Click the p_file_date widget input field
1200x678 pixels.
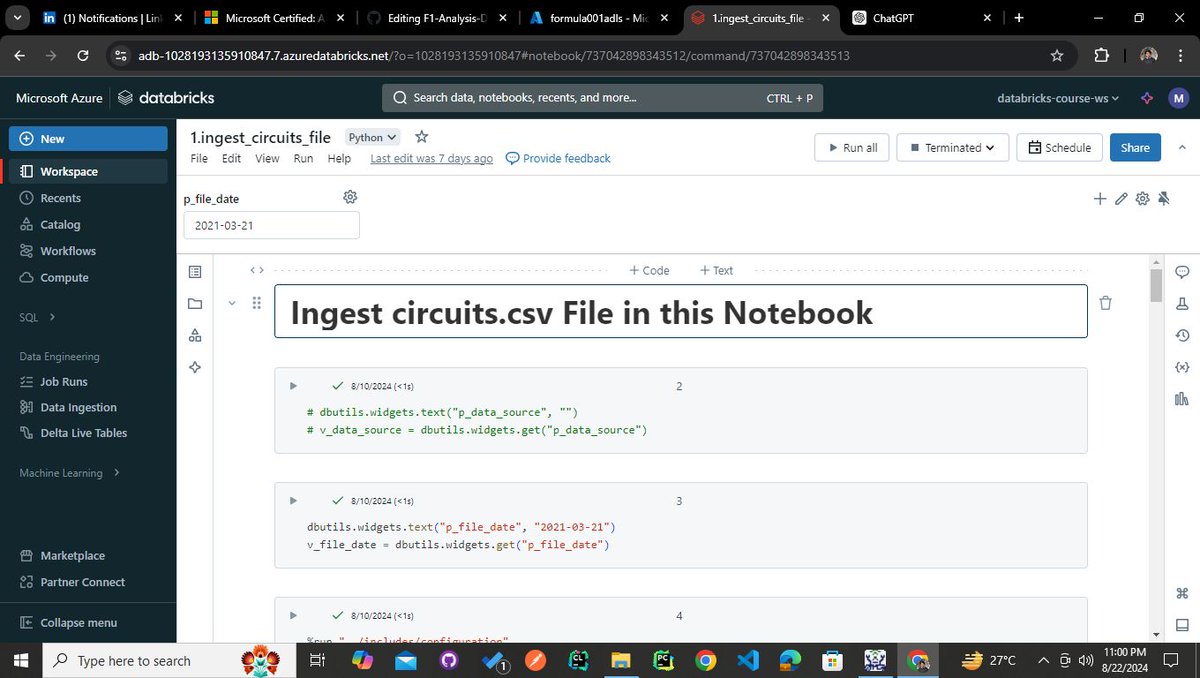271,226
